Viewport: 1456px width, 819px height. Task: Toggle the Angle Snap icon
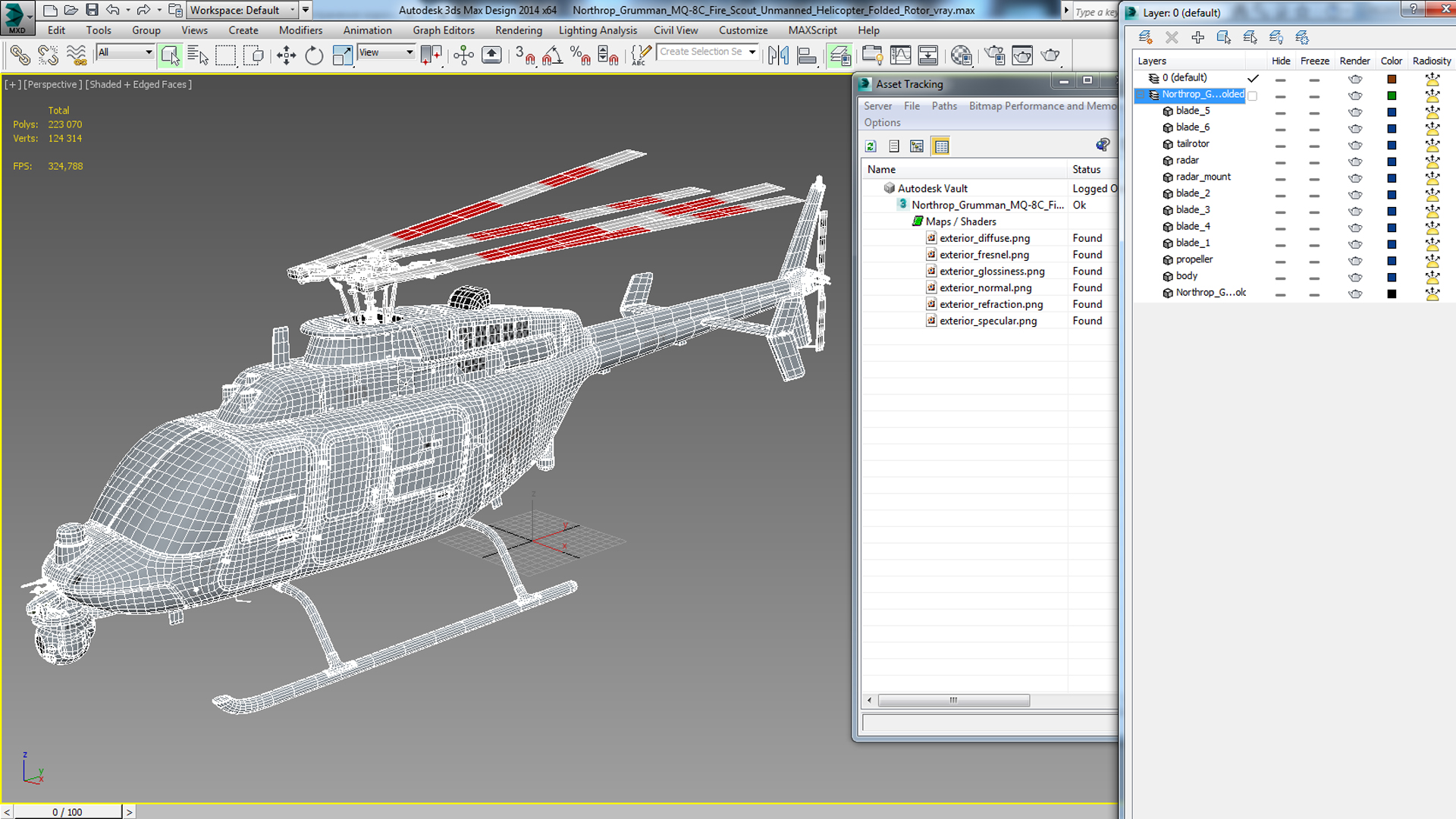pyautogui.click(x=552, y=55)
